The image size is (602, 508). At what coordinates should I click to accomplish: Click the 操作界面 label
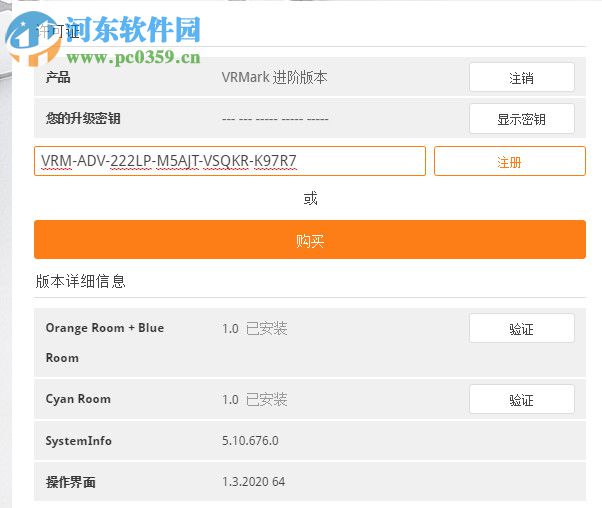coord(71,482)
